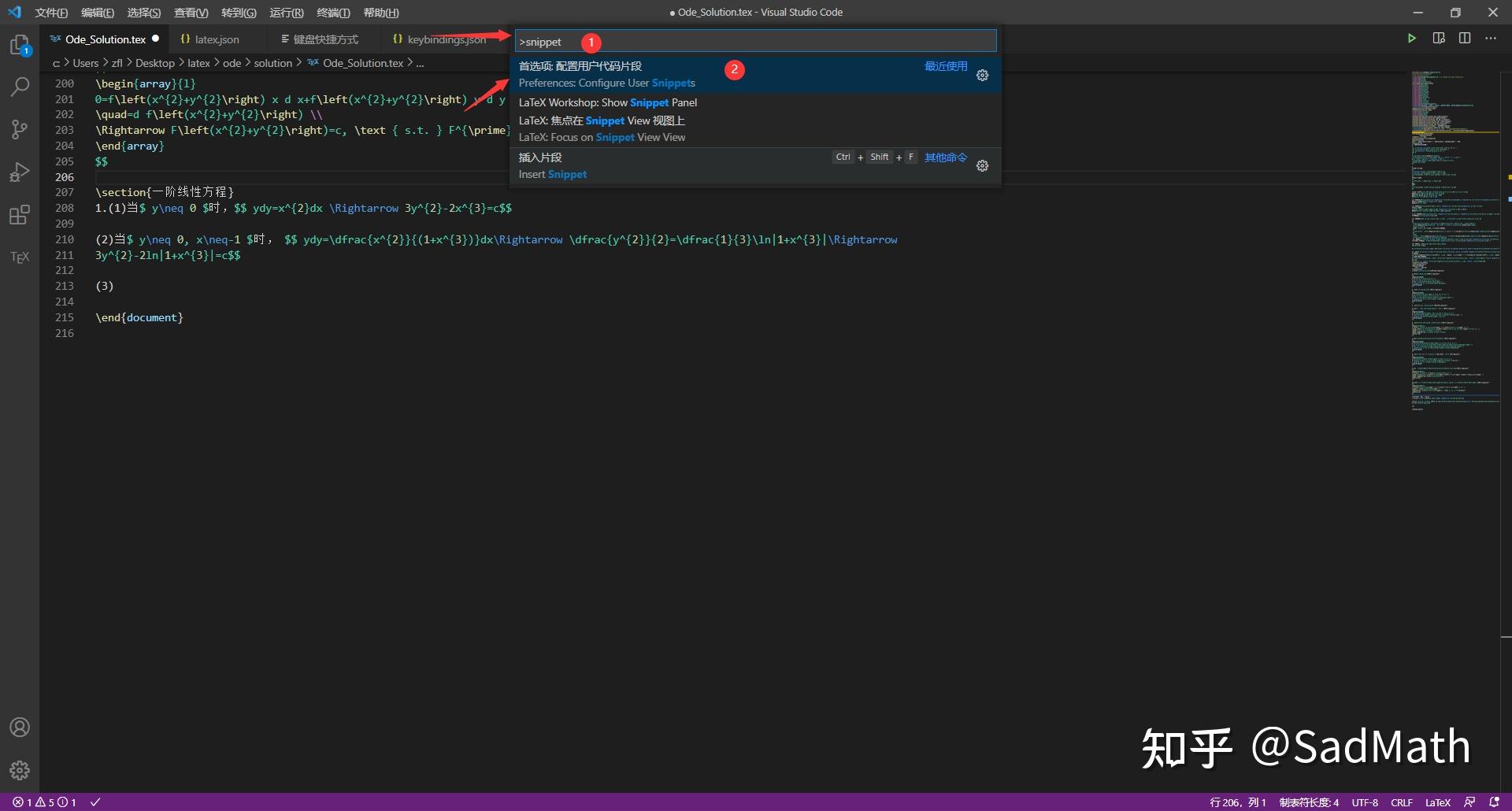Screen dimensions: 1512x811
Task: Open the editor More Actions ellipsis menu
Action: tap(1492, 38)
